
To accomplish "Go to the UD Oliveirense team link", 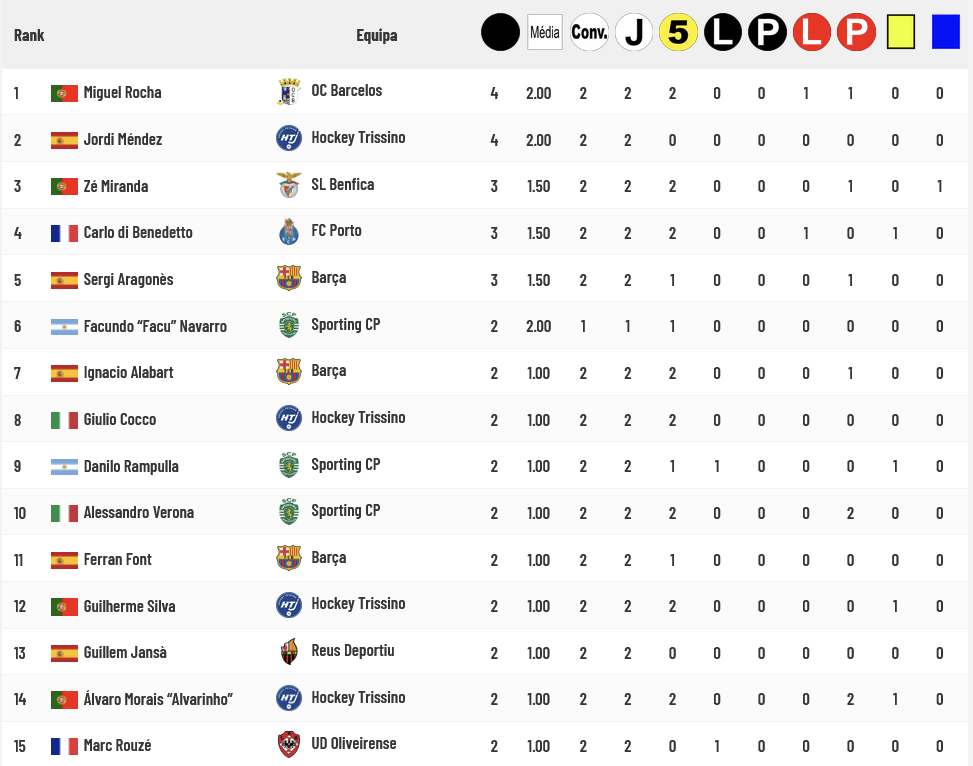I will [353, 744].
